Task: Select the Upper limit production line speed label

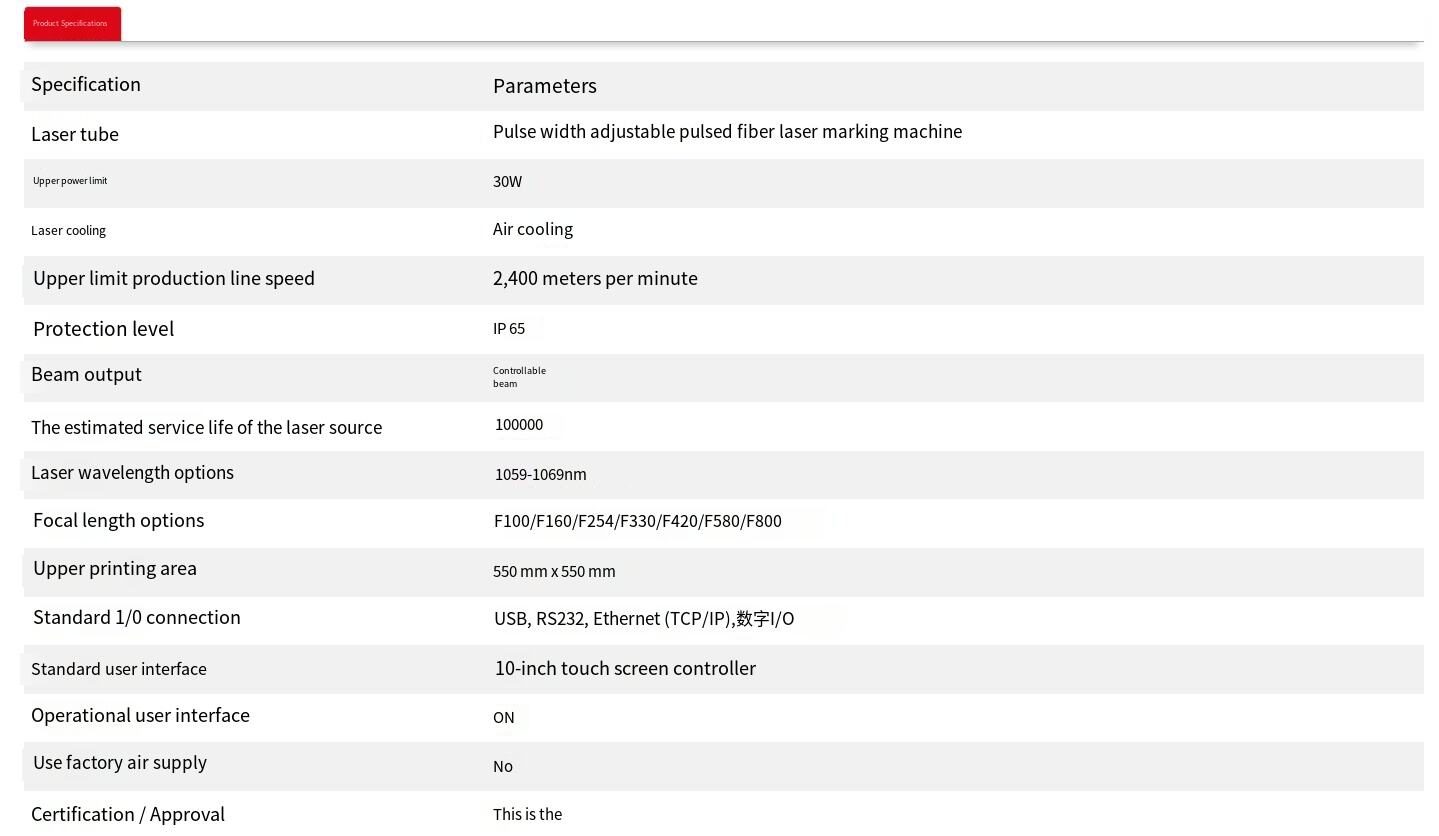Action: pyautogui.click(x=174, y=279)
